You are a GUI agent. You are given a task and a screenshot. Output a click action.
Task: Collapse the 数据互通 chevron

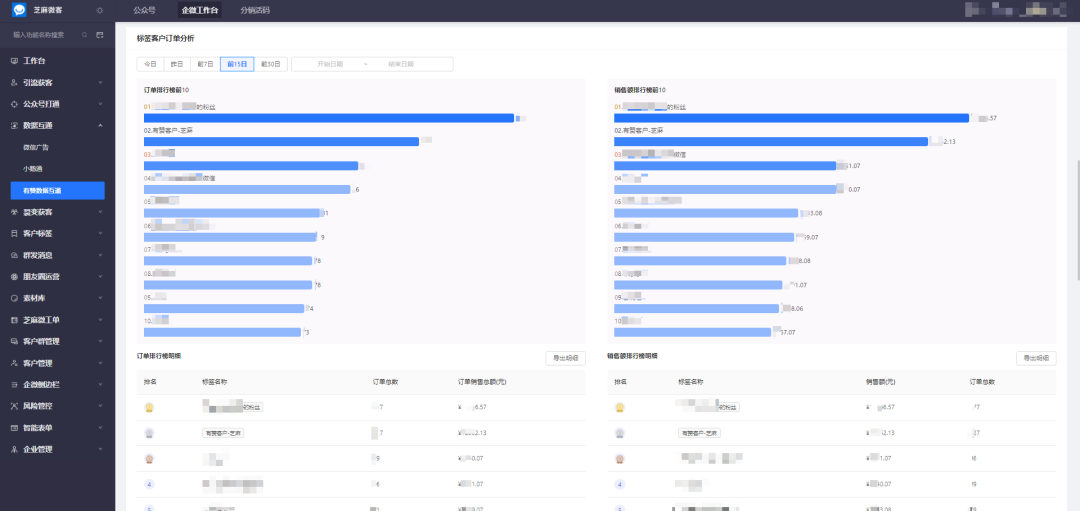101,125
